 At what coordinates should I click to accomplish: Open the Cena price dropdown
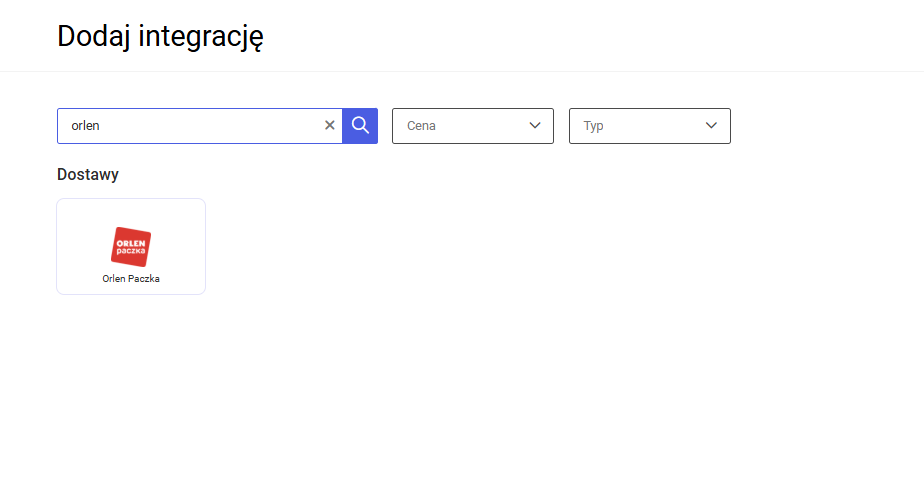click(x=472, y=126)
